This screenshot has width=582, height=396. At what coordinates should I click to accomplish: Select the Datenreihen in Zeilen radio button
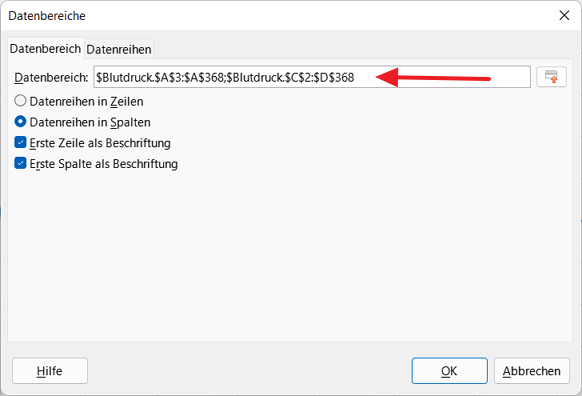tap(20, 101)
